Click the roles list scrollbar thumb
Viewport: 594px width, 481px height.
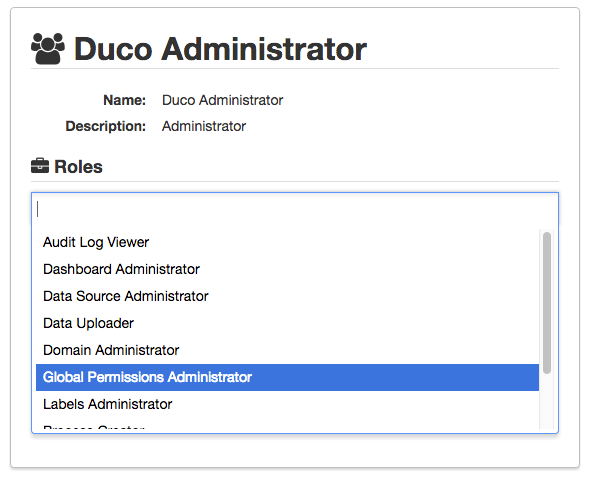point(547,303)
